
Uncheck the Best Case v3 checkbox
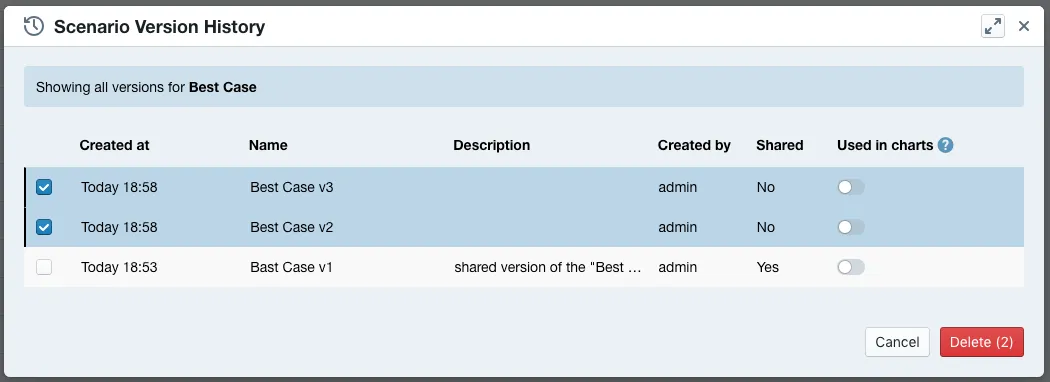tap(44, 187)
